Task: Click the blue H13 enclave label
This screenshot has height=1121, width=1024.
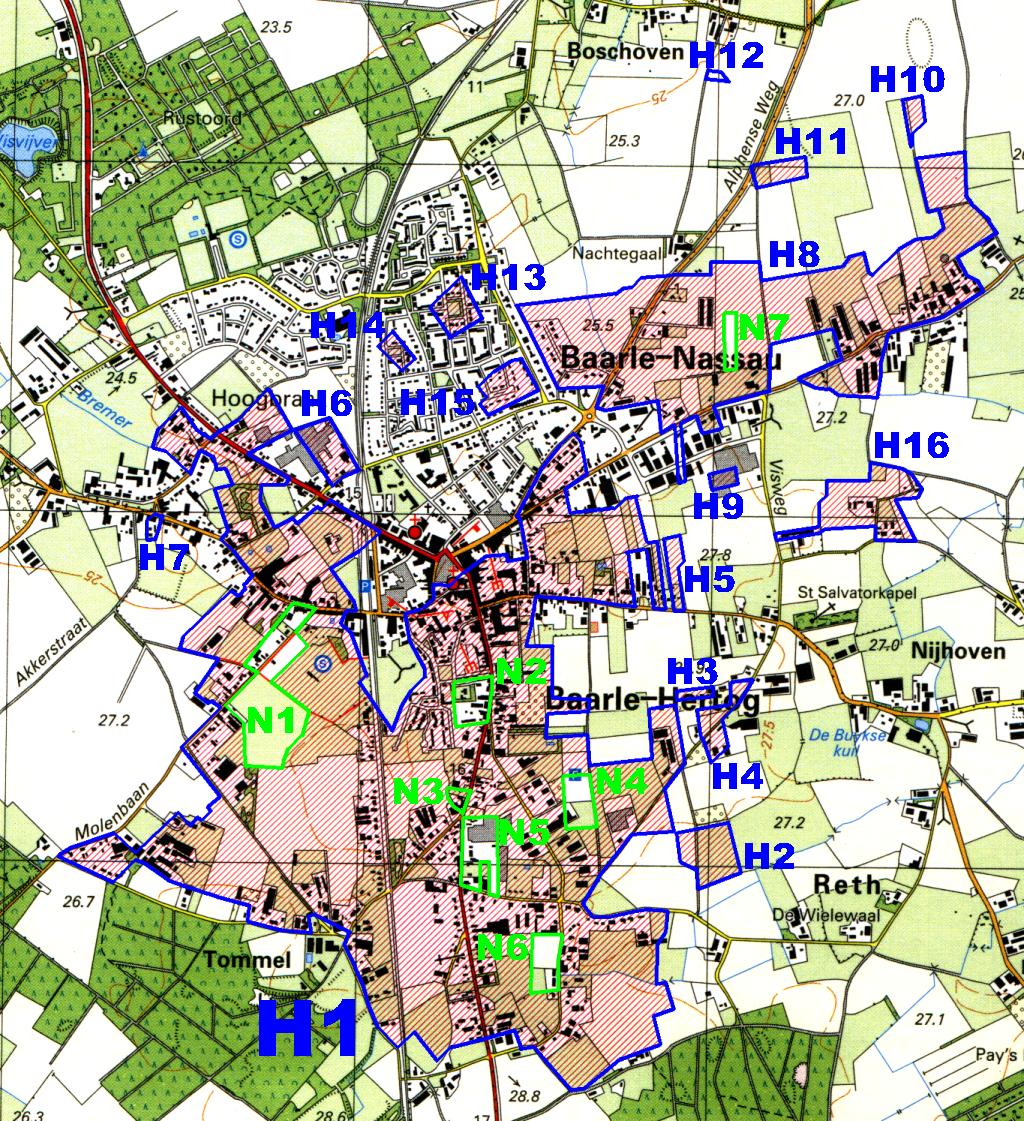Action: coord(509,277)
